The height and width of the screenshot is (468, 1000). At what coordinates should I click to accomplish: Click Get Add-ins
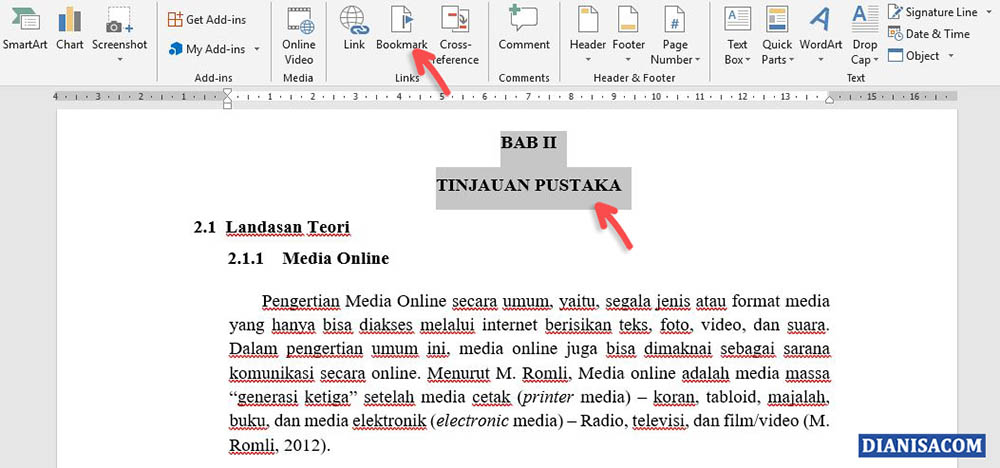(207, 20)
